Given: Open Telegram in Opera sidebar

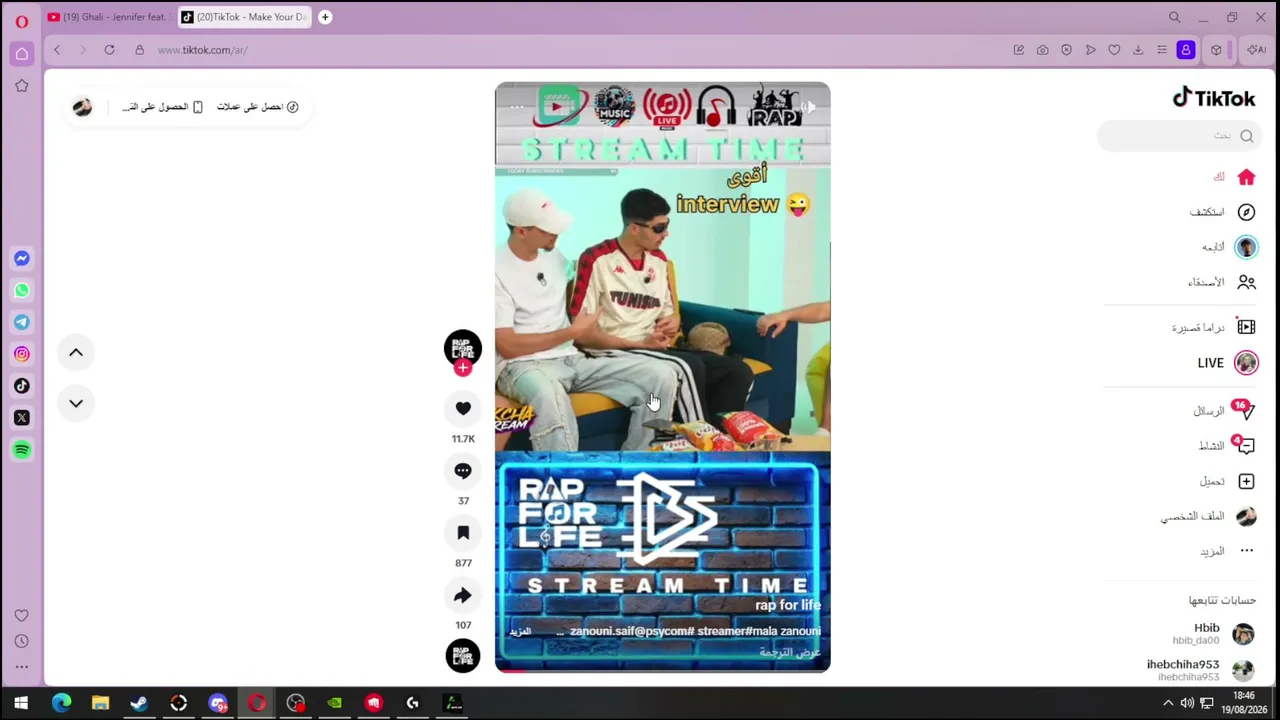Looking at the screenshot, I should 21,322.
